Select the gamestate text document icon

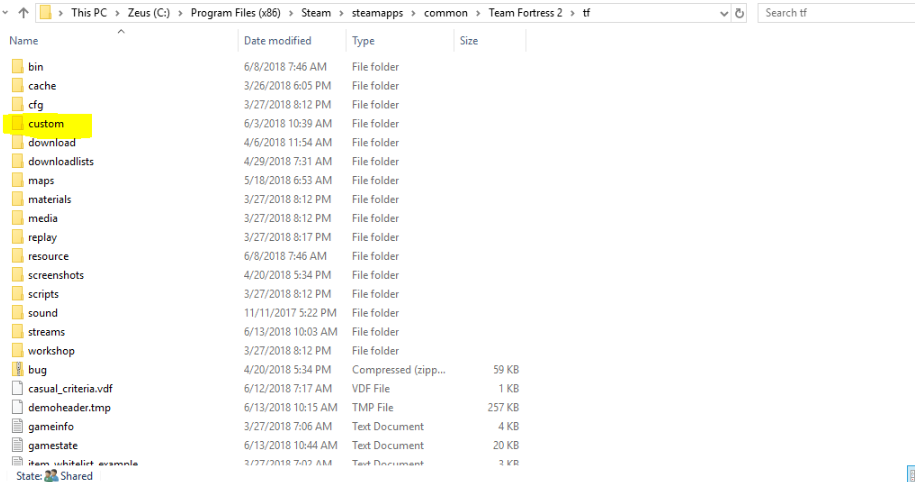[18, 445]
